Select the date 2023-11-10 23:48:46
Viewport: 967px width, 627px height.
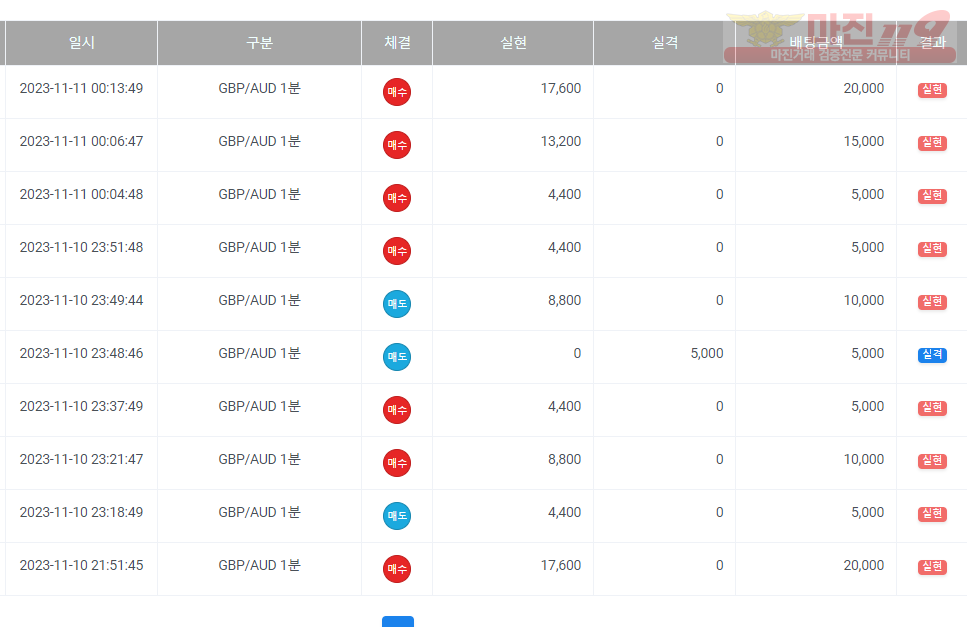pos(81,353)
